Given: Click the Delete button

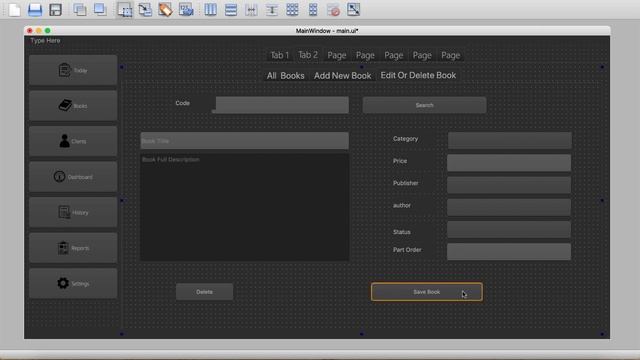Looking at the screenshot, I should tap(204, 292).
